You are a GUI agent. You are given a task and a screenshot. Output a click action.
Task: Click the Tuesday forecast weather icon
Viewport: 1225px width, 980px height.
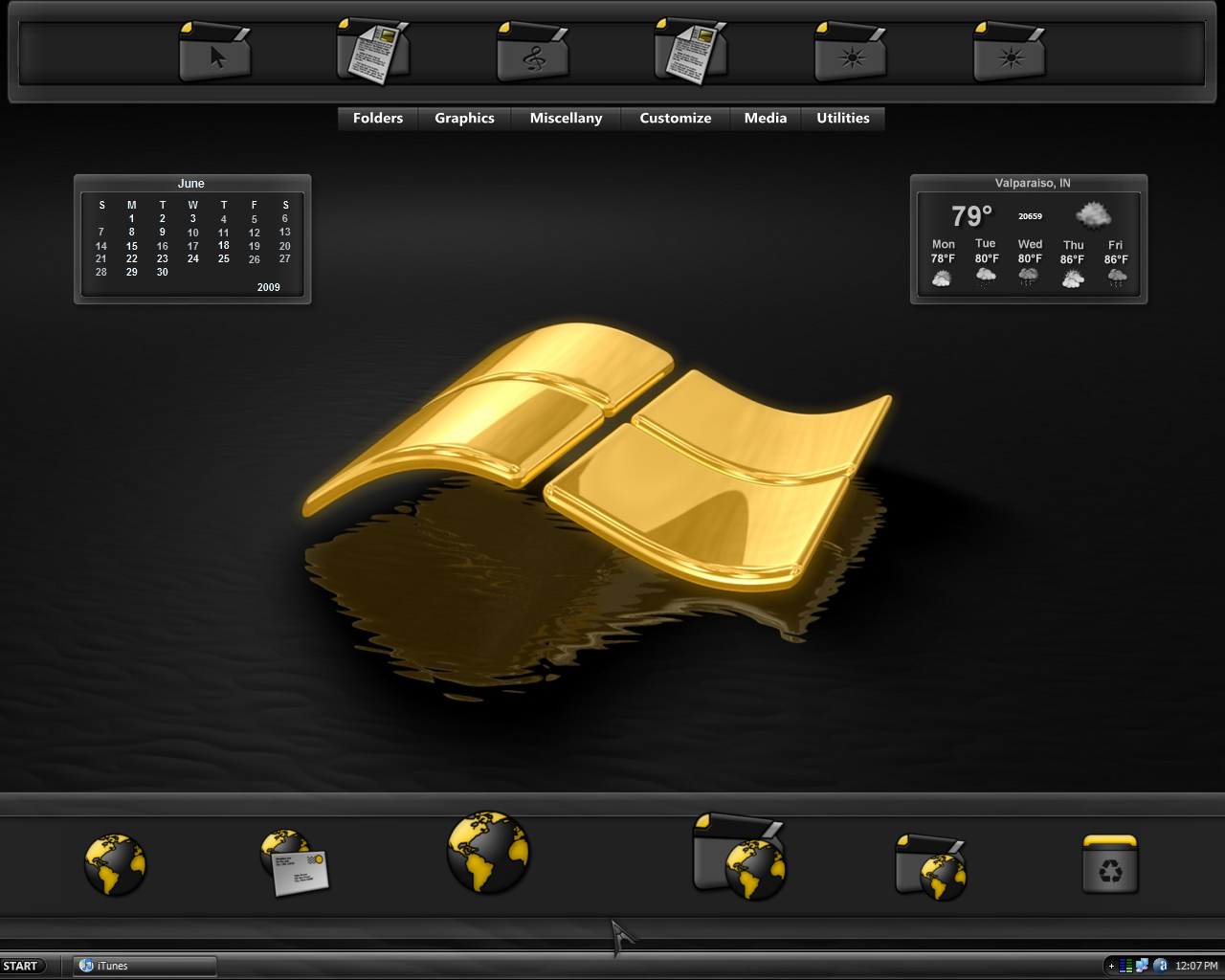tap(986, 278)
